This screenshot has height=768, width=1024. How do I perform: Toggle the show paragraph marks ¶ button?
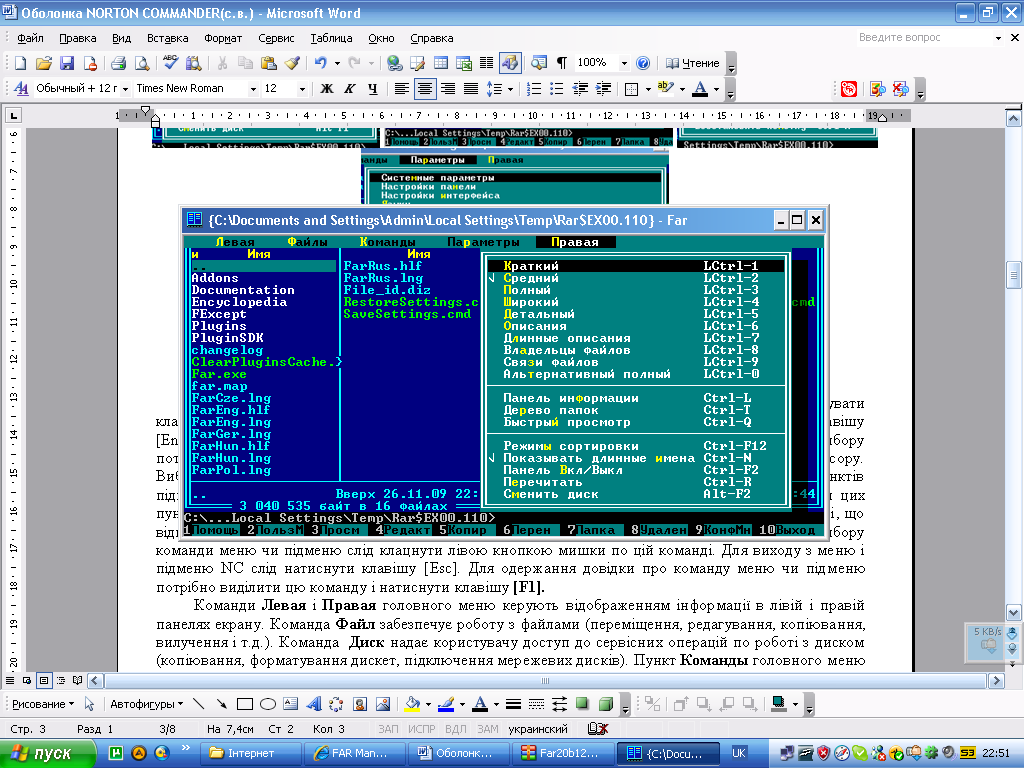(x=562, y=63)
